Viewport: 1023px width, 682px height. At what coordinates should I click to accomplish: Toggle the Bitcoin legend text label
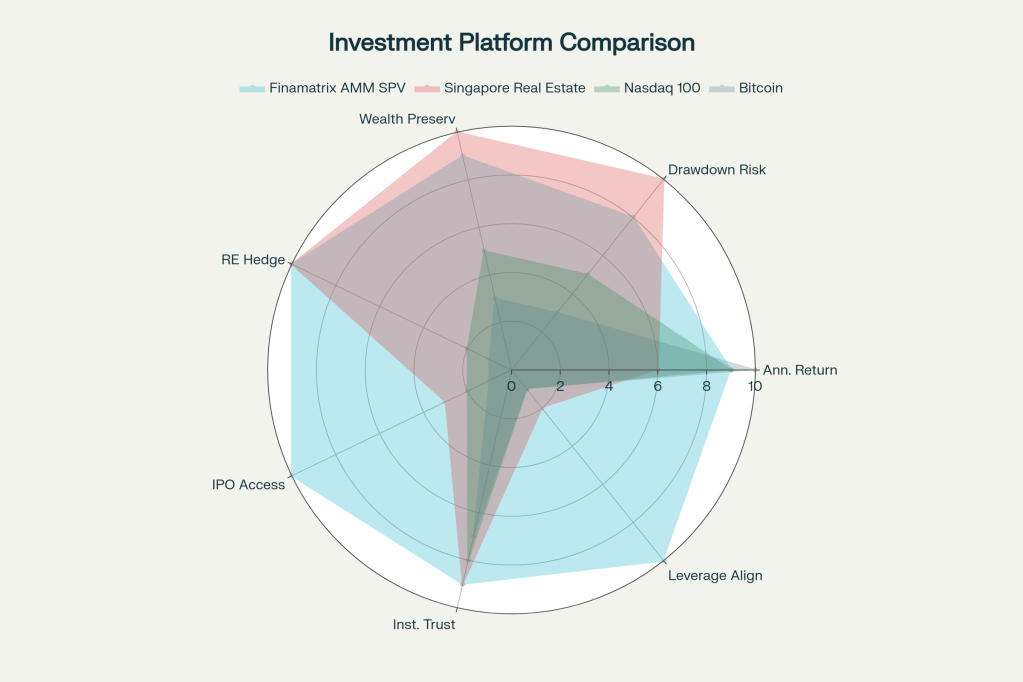point(760,88)
